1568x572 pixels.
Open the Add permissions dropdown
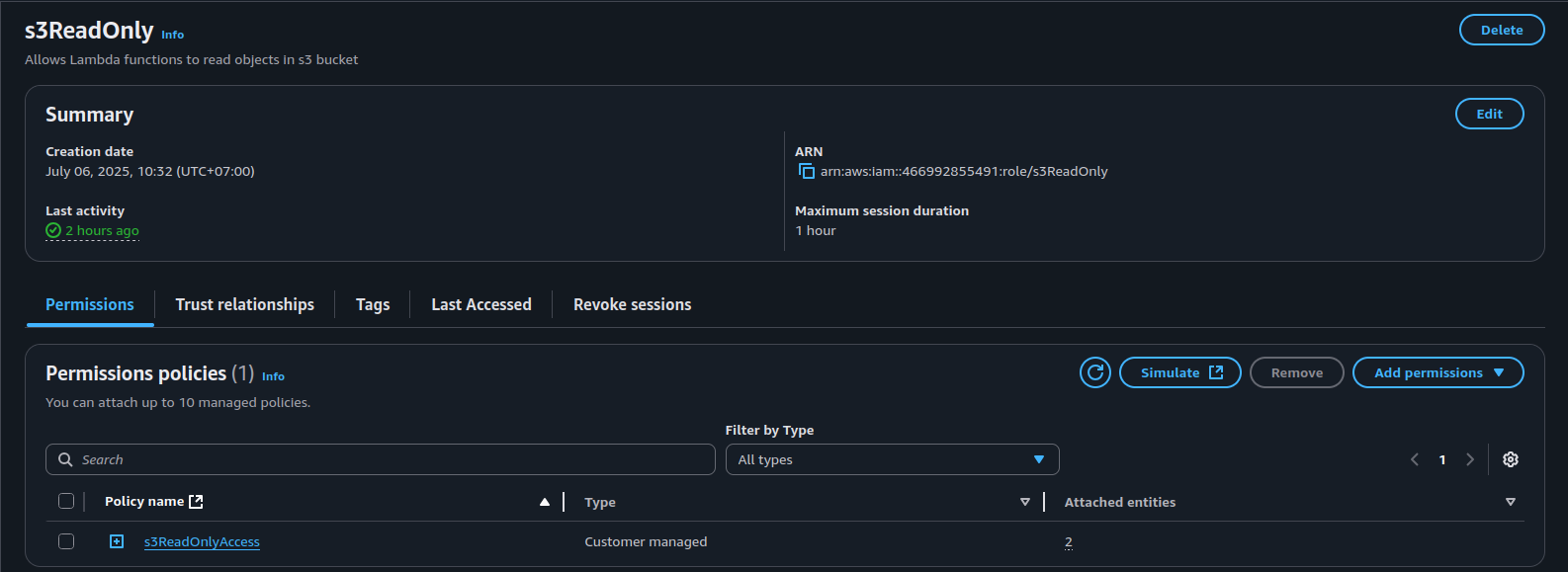point(1437,372)
